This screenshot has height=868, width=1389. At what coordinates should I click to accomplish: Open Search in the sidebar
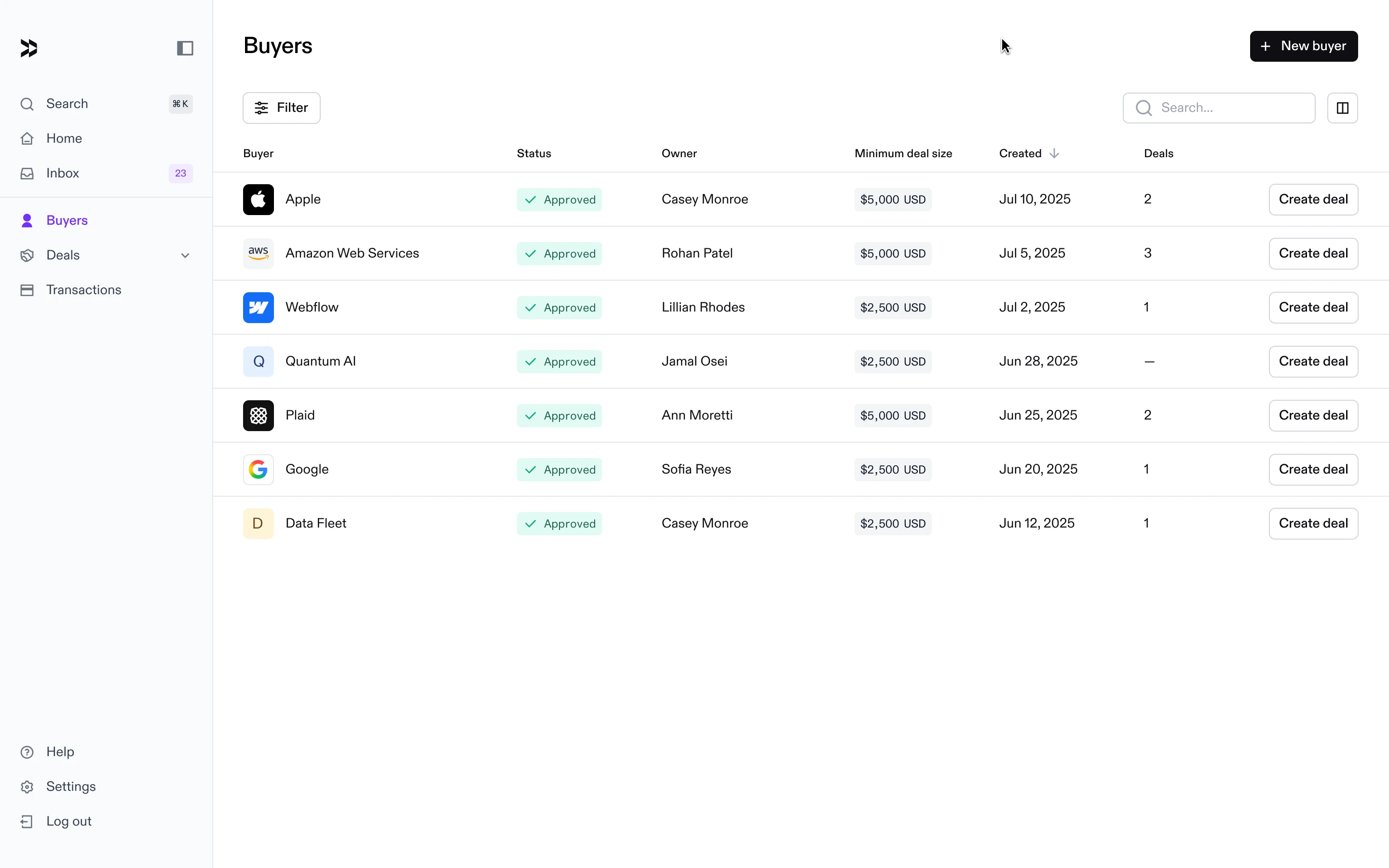coord(106,104)
